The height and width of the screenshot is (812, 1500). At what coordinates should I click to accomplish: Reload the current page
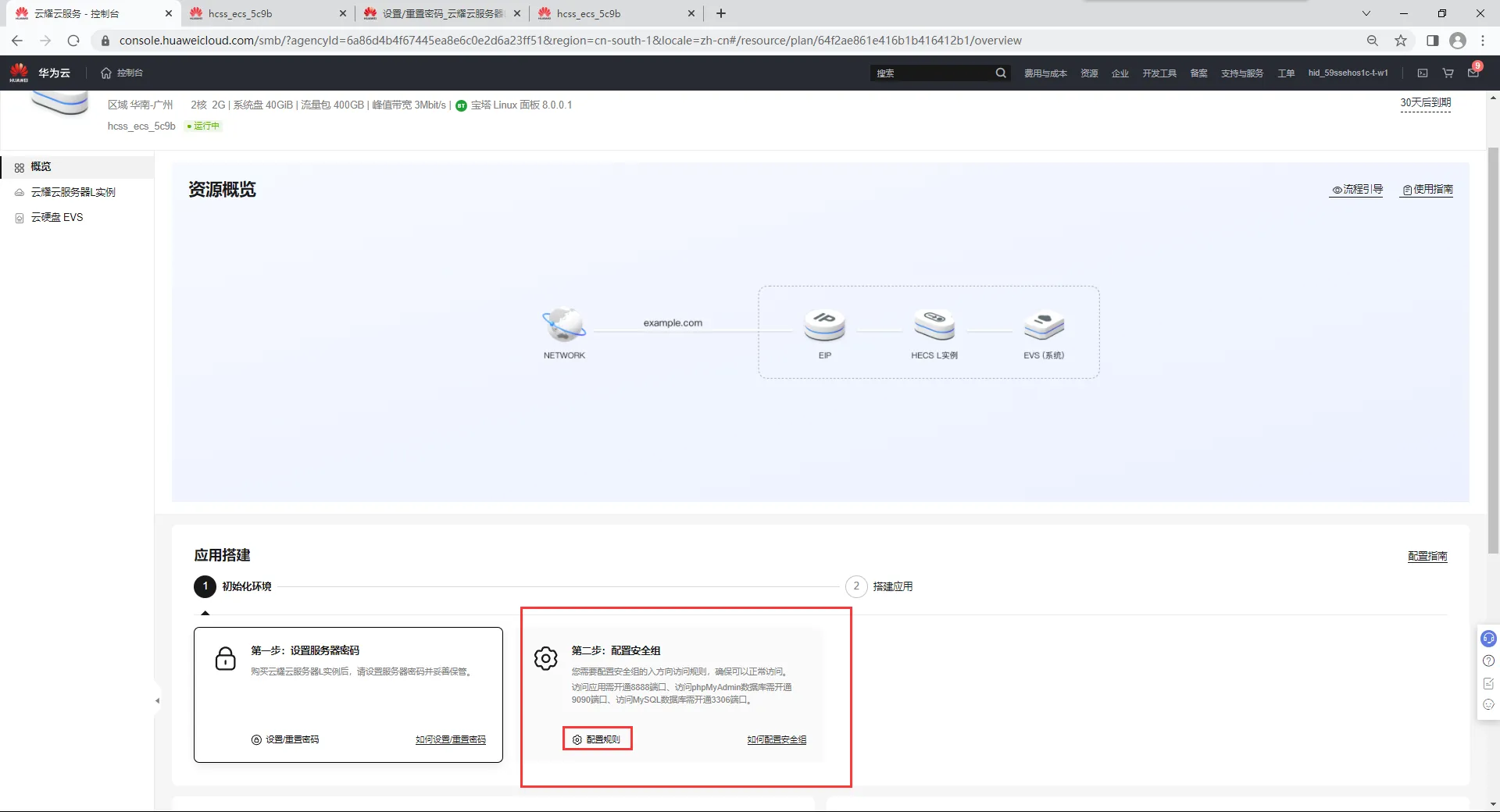click(x=73, y=41)
